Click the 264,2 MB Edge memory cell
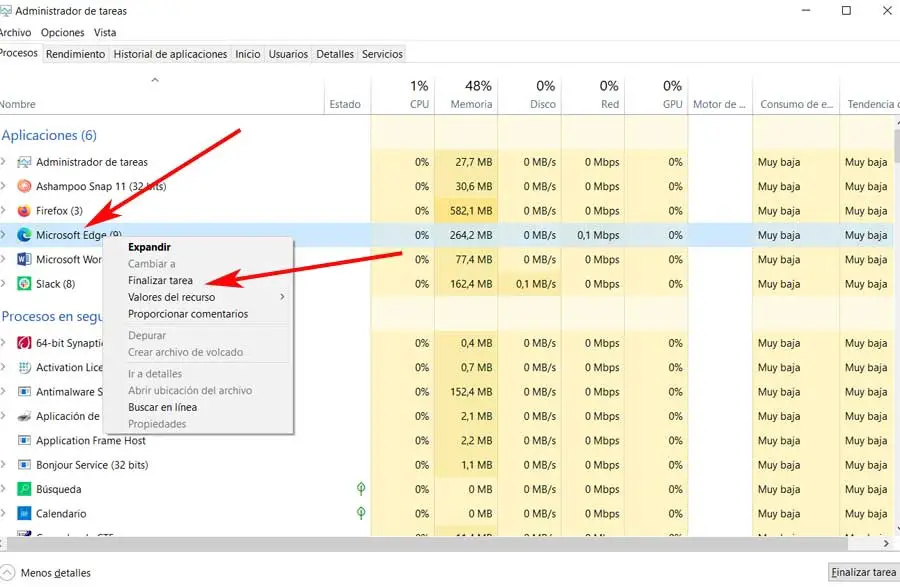The image size is (900, 587). pyautogui.click(x=466, y=235)
